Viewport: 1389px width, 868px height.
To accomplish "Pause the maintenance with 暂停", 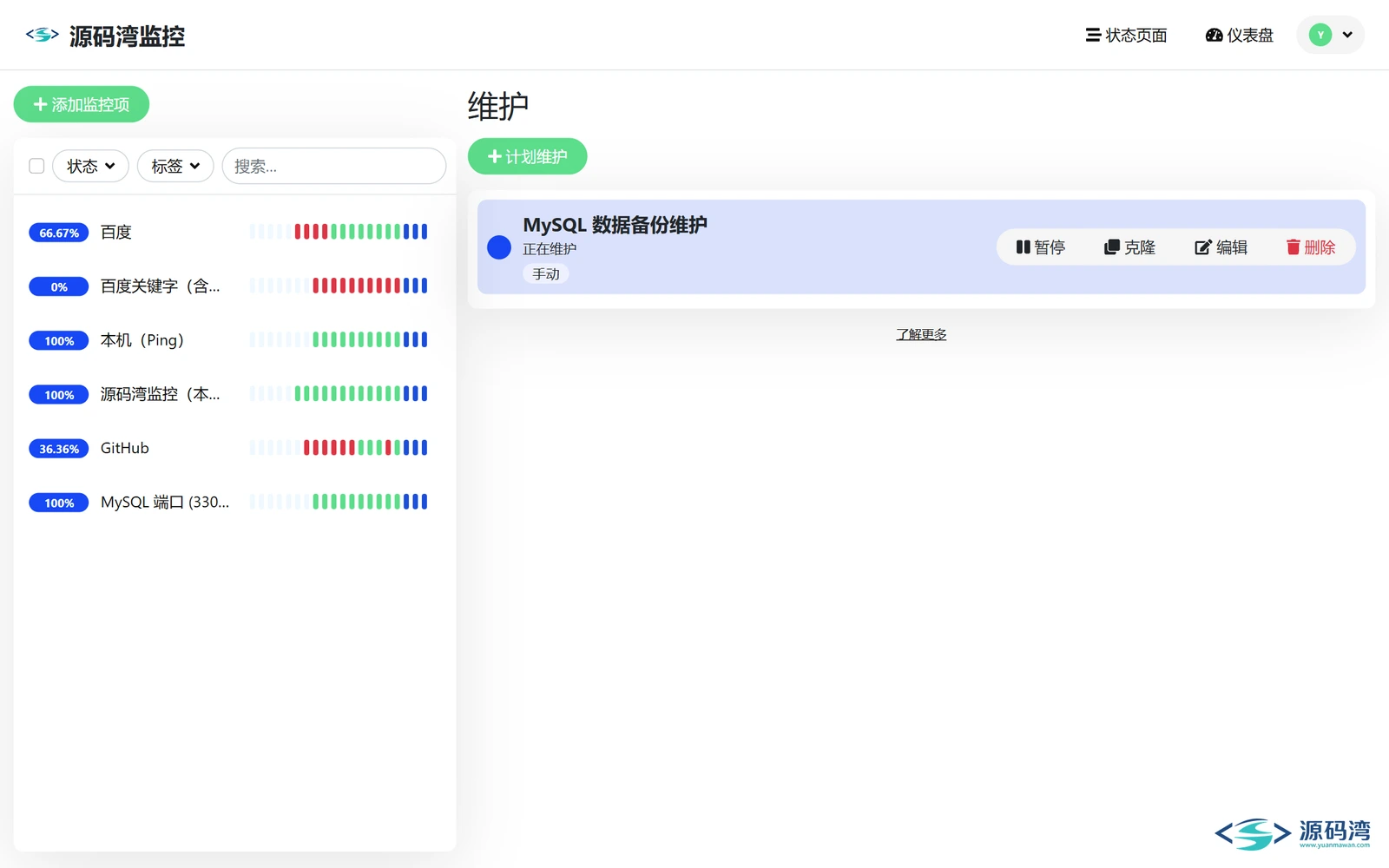I will (1041, 247).
